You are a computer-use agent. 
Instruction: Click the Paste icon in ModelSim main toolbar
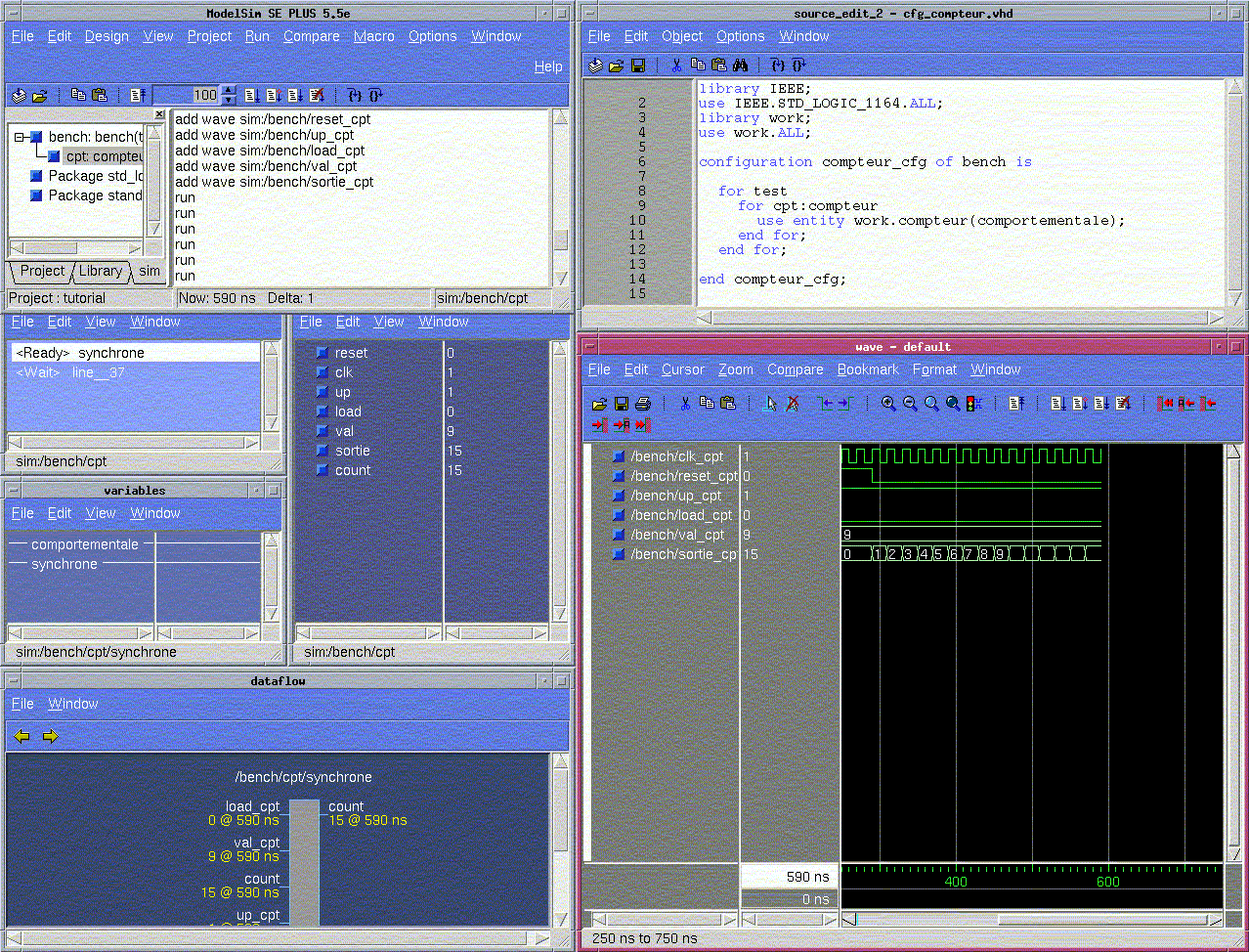100,95
